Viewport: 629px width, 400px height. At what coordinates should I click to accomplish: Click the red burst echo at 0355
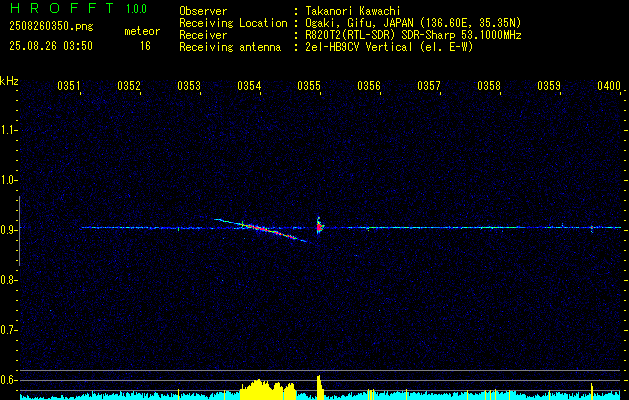(319, 227)
